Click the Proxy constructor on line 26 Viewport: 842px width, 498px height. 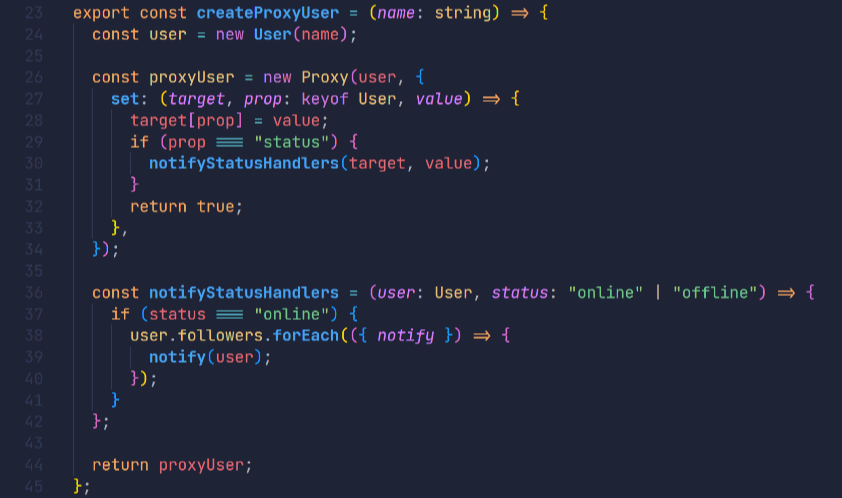tap(324, 77)
